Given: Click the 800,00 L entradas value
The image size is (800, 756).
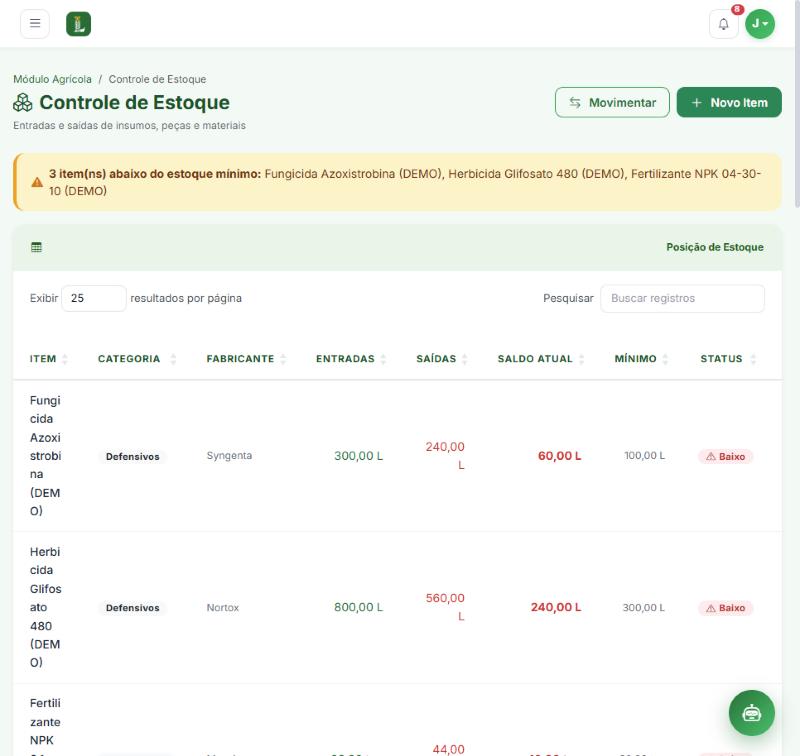Looking at the screenshot, I should 358,607.
